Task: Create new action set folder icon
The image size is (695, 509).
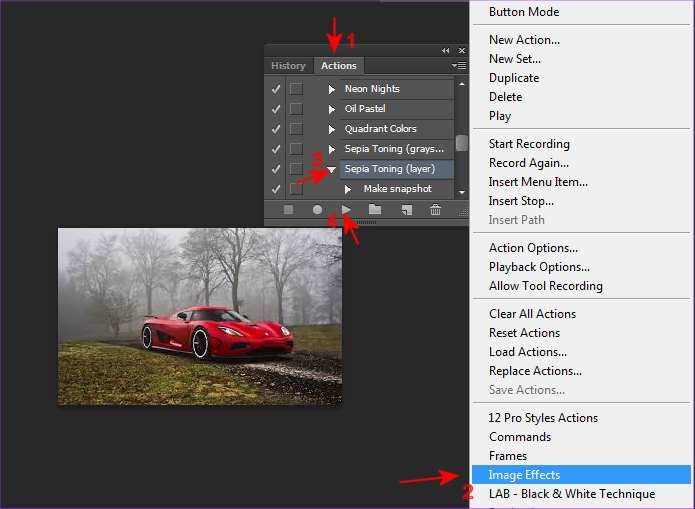Action: (x=375, y=210)
